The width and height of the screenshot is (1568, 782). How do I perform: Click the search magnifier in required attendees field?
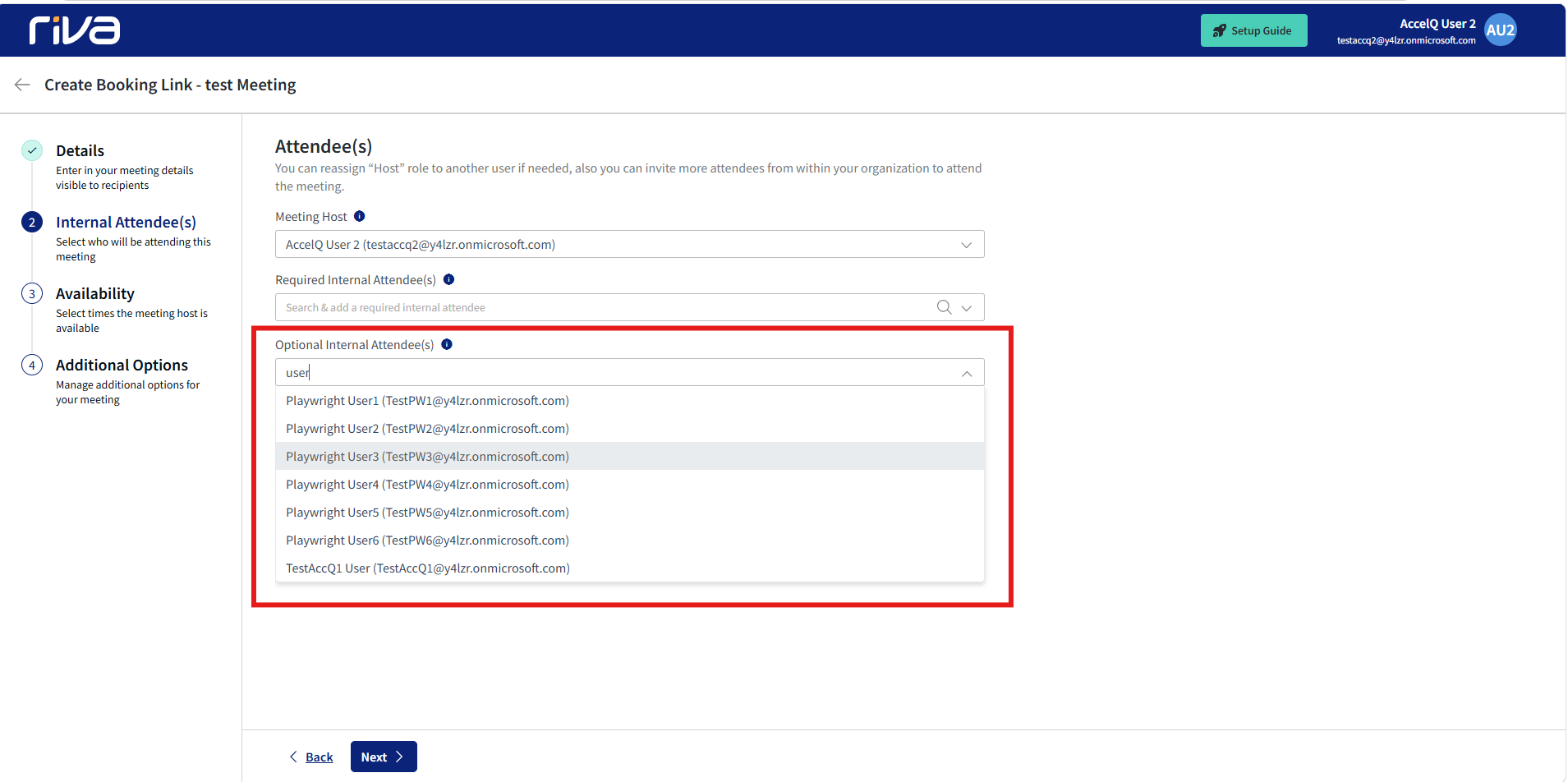click(x=944, y=307)
